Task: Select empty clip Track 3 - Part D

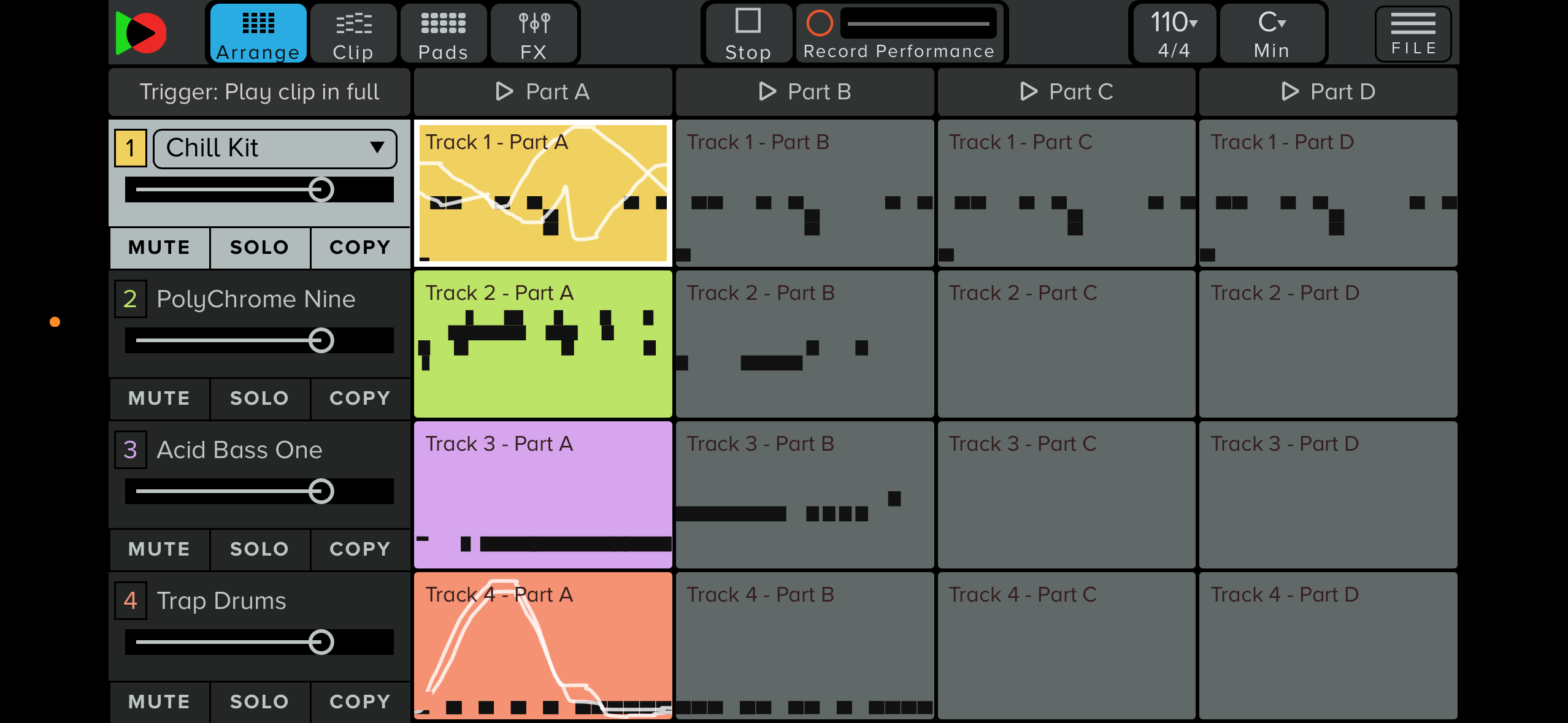Action: click(1328, 495)
